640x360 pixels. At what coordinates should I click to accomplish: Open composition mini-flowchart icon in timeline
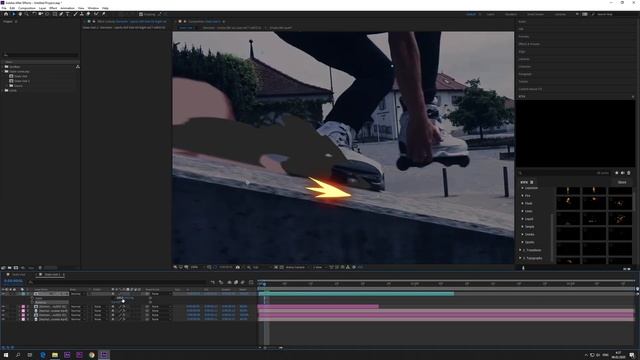pyautogui.click(x=213, y=282)
